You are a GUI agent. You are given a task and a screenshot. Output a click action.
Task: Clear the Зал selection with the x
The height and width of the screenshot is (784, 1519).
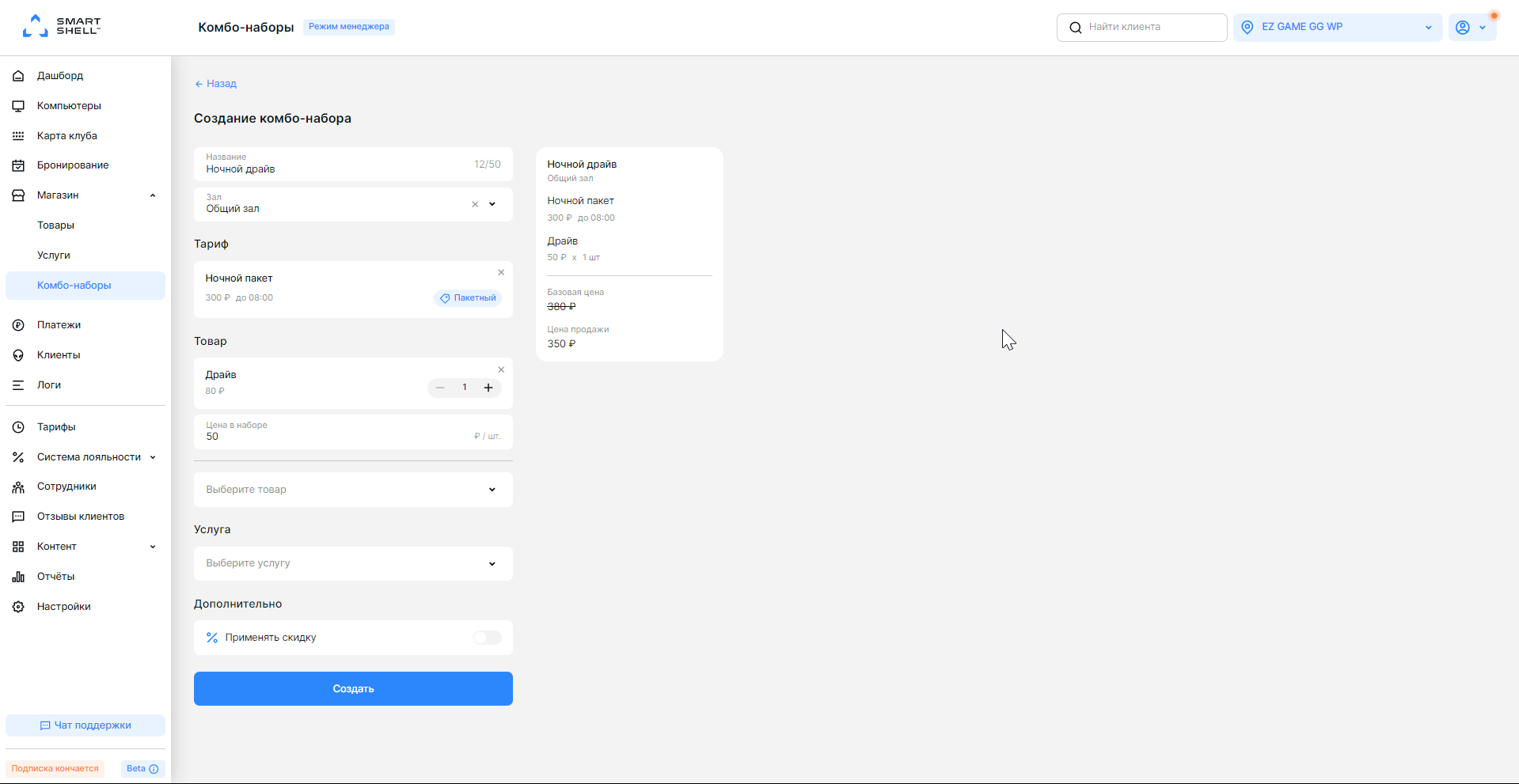(475, 204)
